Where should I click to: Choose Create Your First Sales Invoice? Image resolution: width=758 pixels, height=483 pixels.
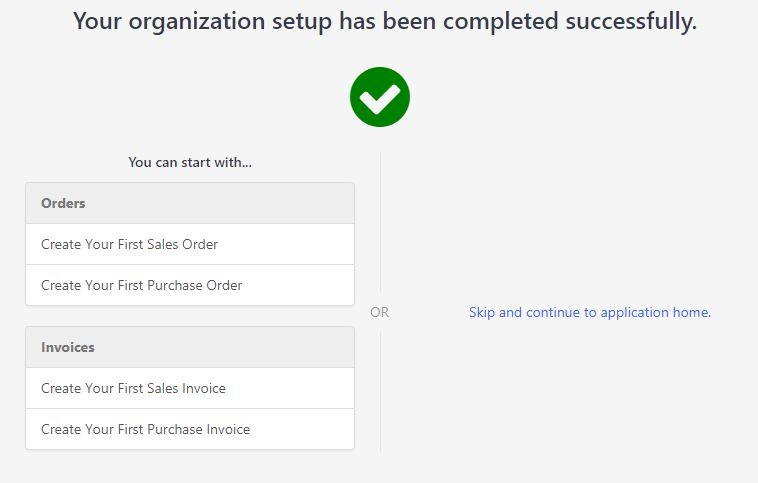coord(190,388)
